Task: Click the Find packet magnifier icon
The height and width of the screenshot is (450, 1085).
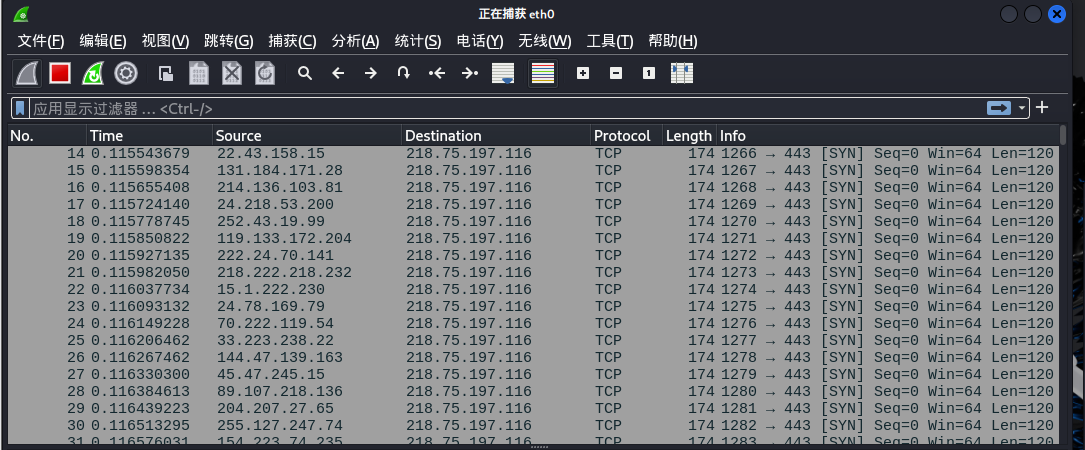Action: 305,73
